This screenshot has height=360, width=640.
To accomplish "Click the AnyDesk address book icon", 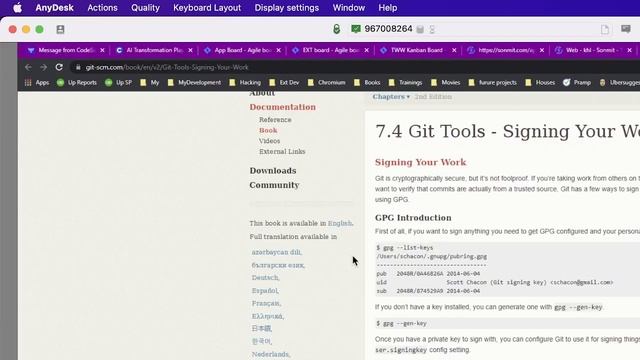I will click(x=60, y=29).
